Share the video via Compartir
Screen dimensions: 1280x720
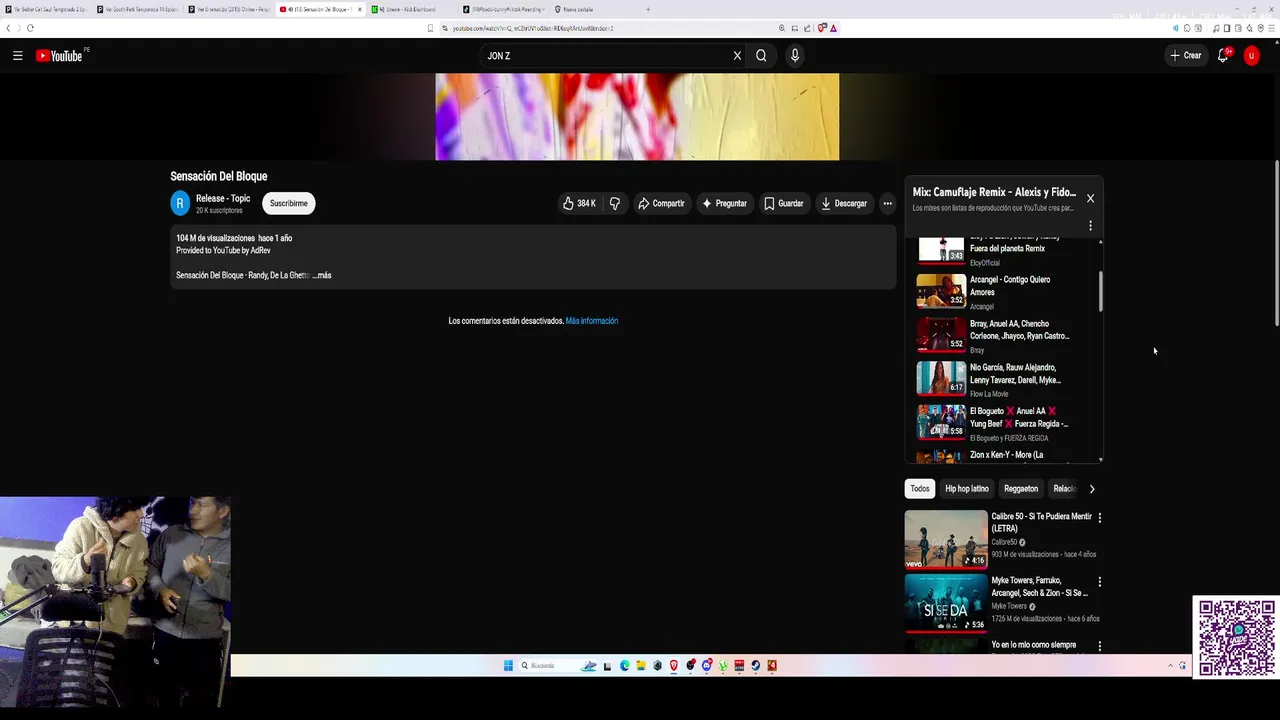pos(661,204)
